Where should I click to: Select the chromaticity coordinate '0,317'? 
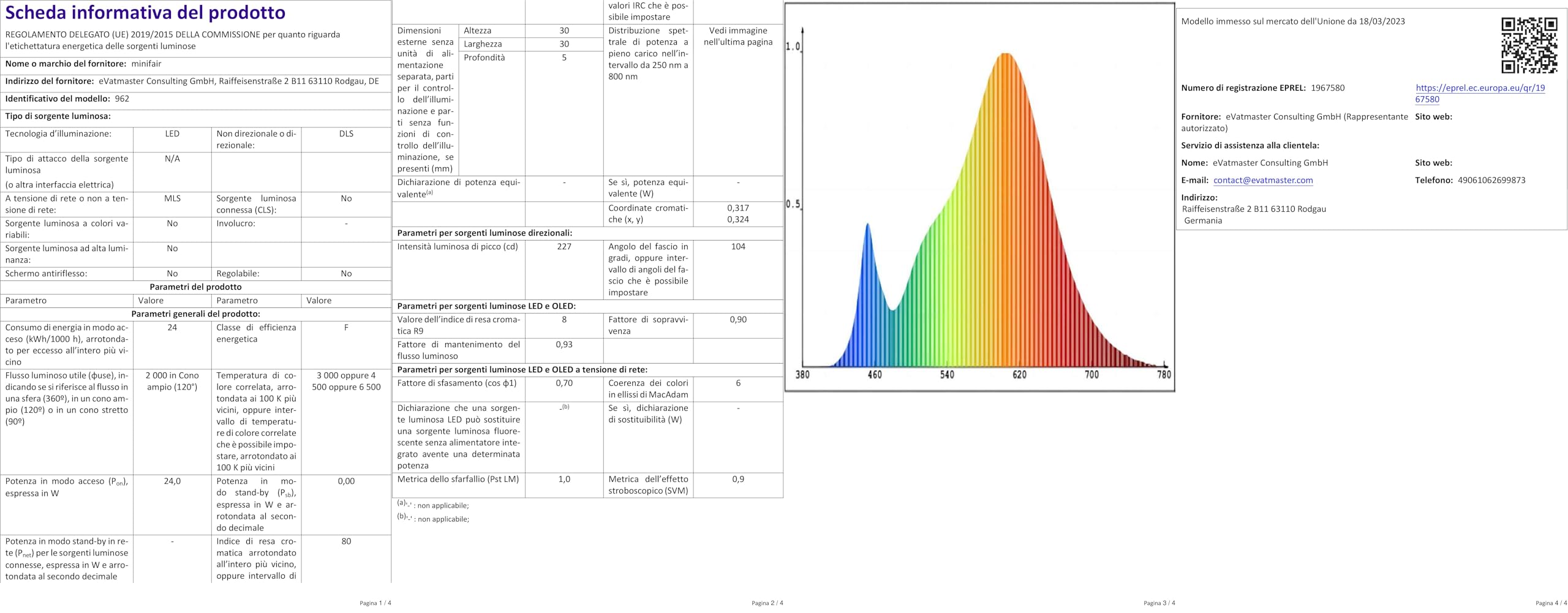click(x=738, y=208)
